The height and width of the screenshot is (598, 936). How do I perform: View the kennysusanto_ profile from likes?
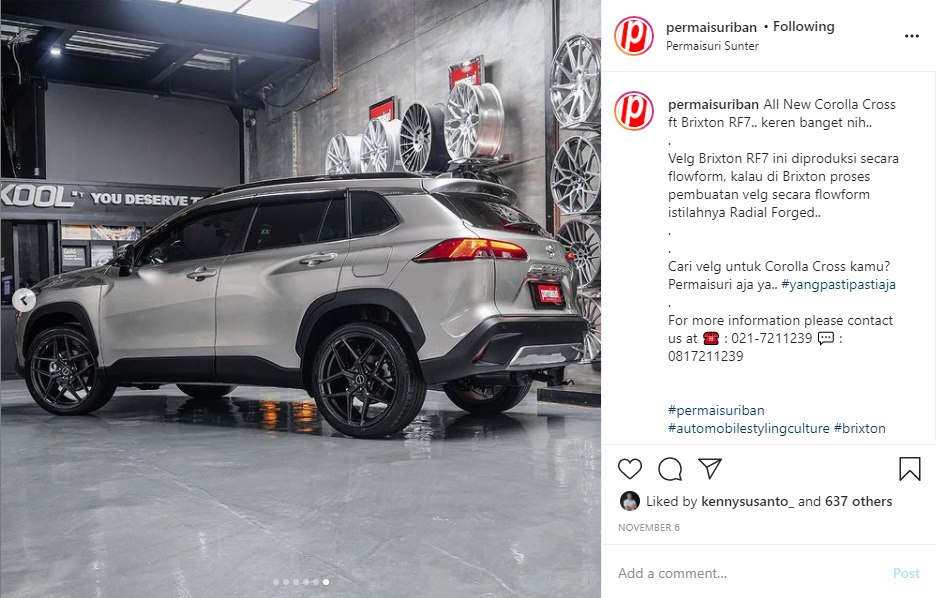tap(747, 501)
